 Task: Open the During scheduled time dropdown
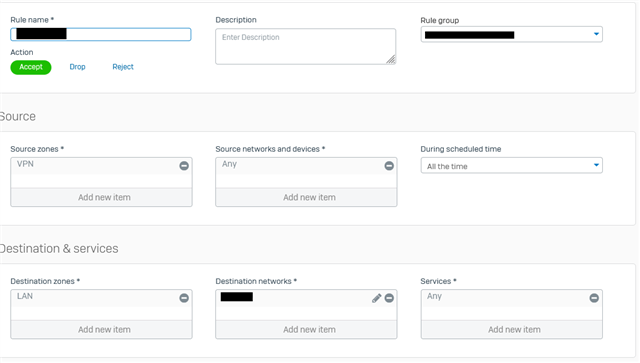[511, 166]
